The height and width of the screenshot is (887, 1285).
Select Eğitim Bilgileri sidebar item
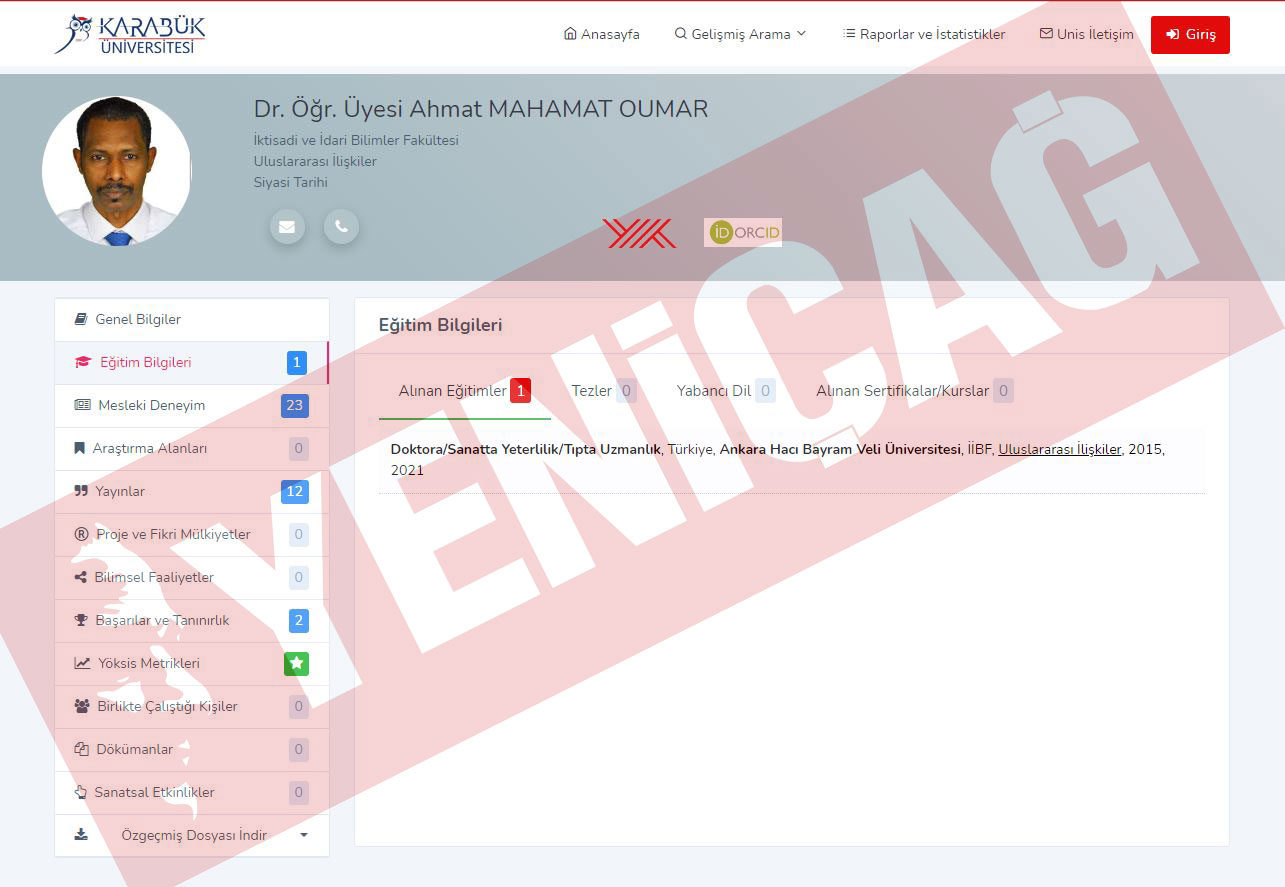[x=192, y=363]
